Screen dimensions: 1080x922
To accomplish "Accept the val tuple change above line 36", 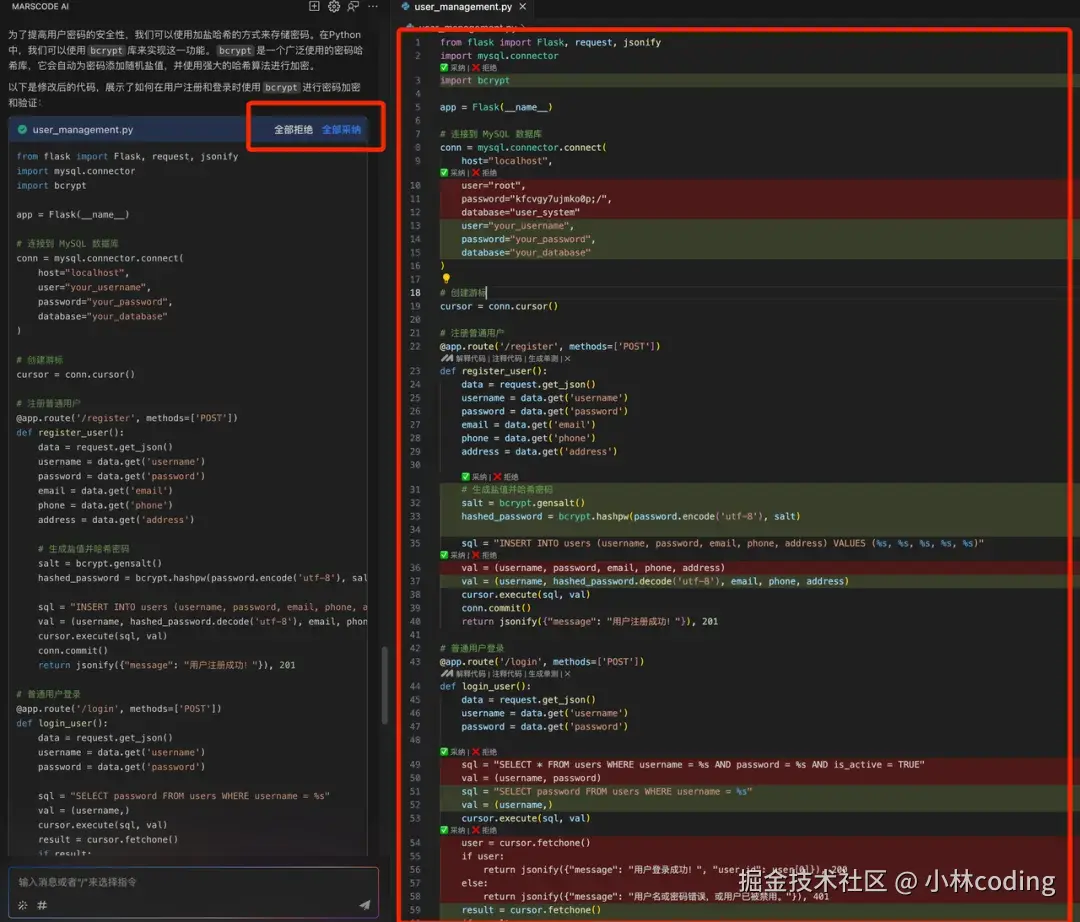I will click(453, 555).
